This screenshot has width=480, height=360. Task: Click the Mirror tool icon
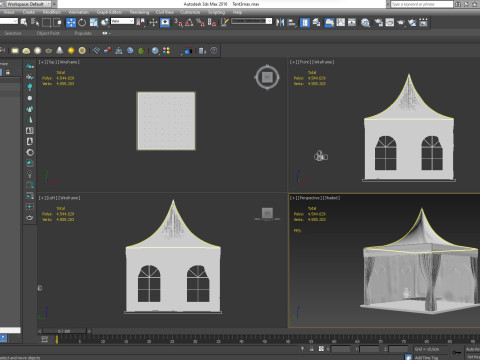(x=280, y=22)
